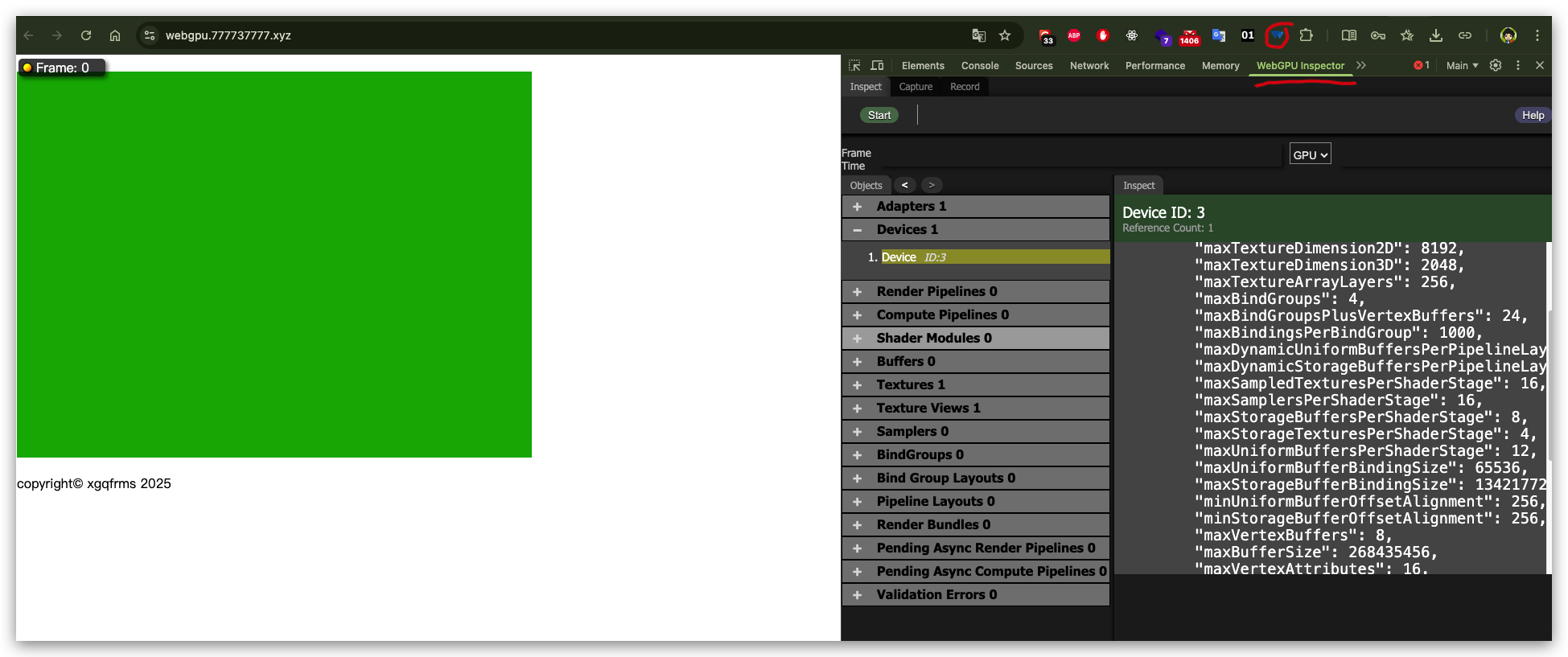Click the link chain toolbar icon

coord(1465,35)
